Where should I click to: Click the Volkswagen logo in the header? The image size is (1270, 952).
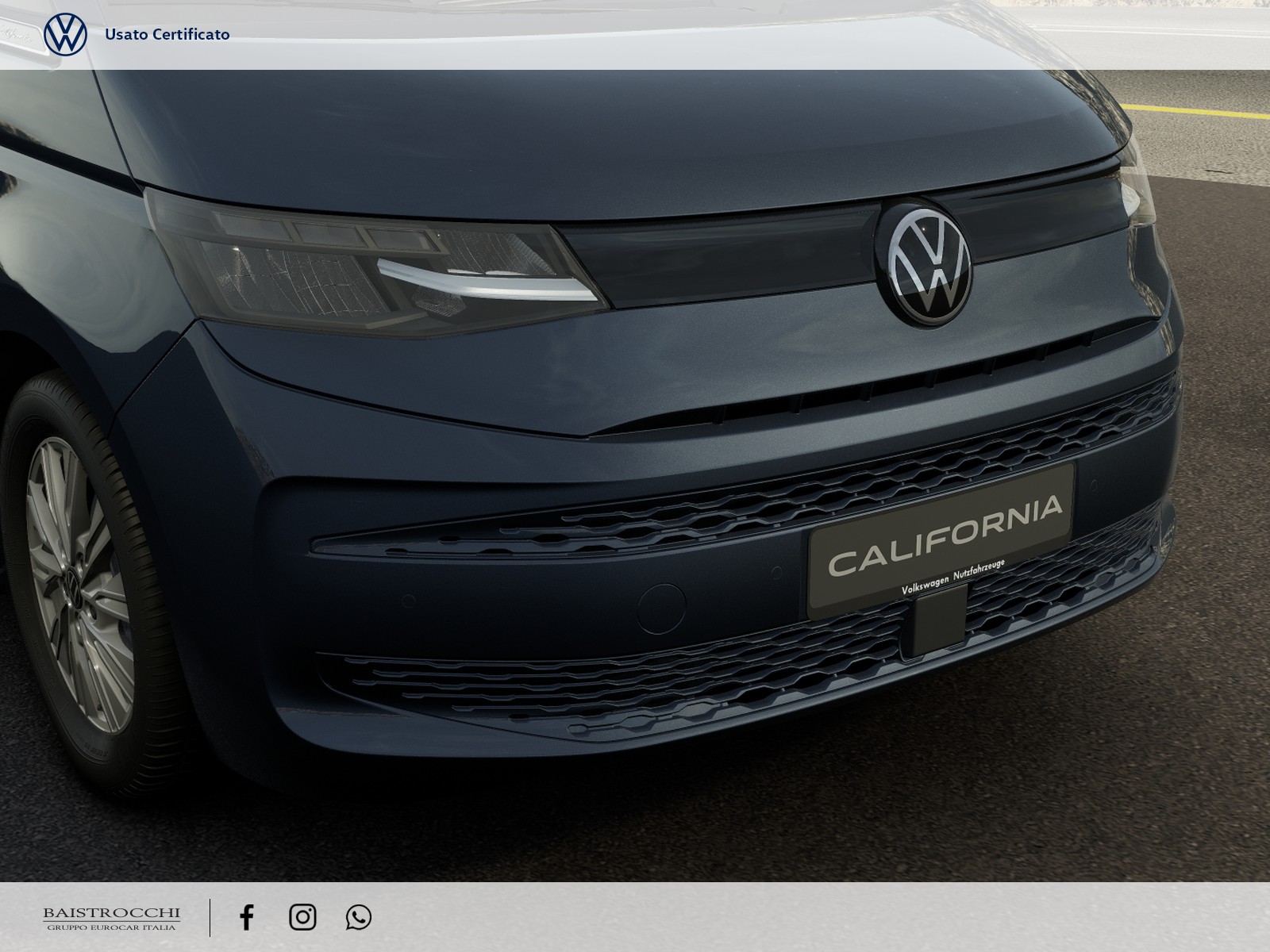pos(65,34)
